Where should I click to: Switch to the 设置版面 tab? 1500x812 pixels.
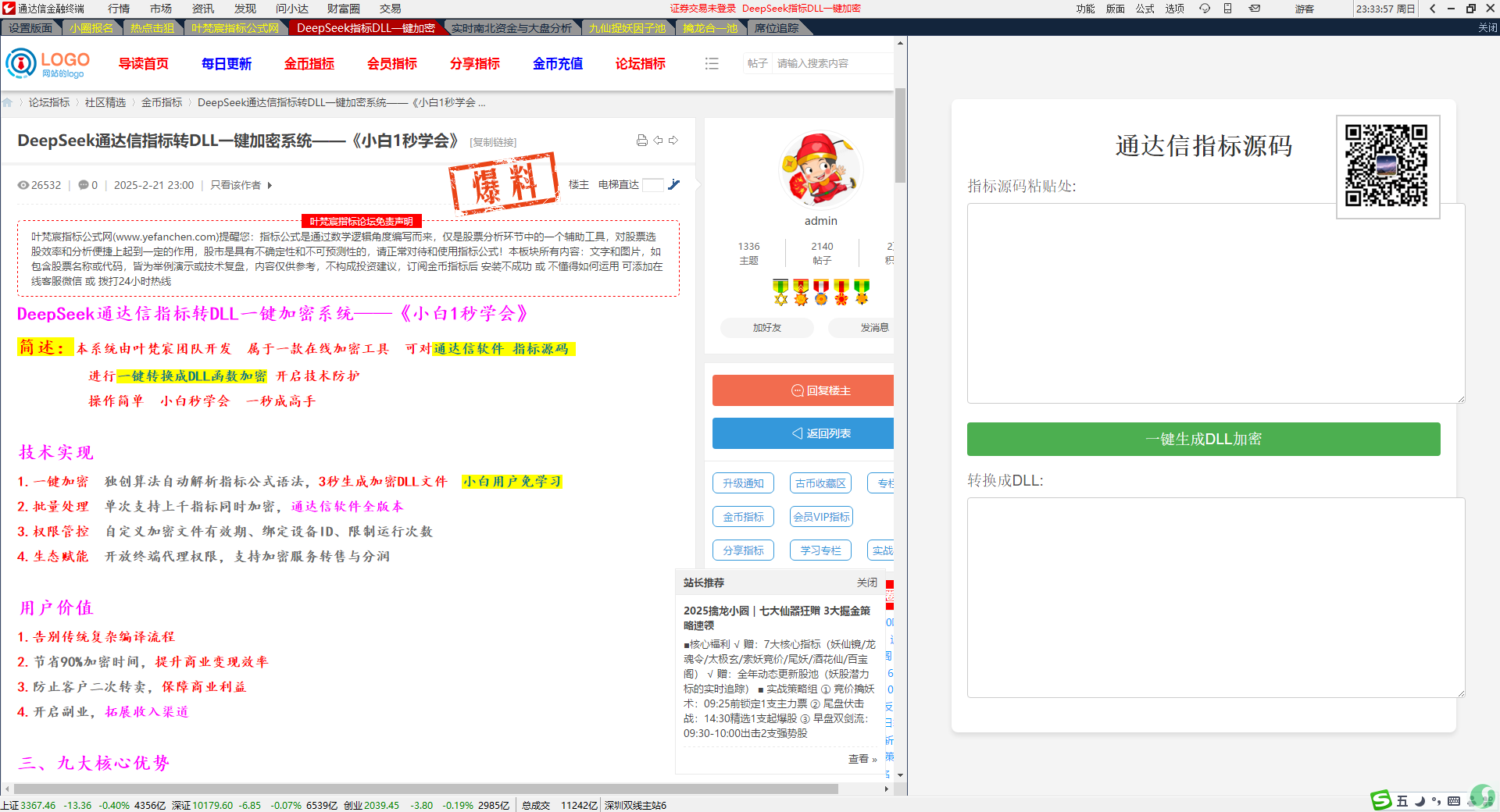[30, 28]
